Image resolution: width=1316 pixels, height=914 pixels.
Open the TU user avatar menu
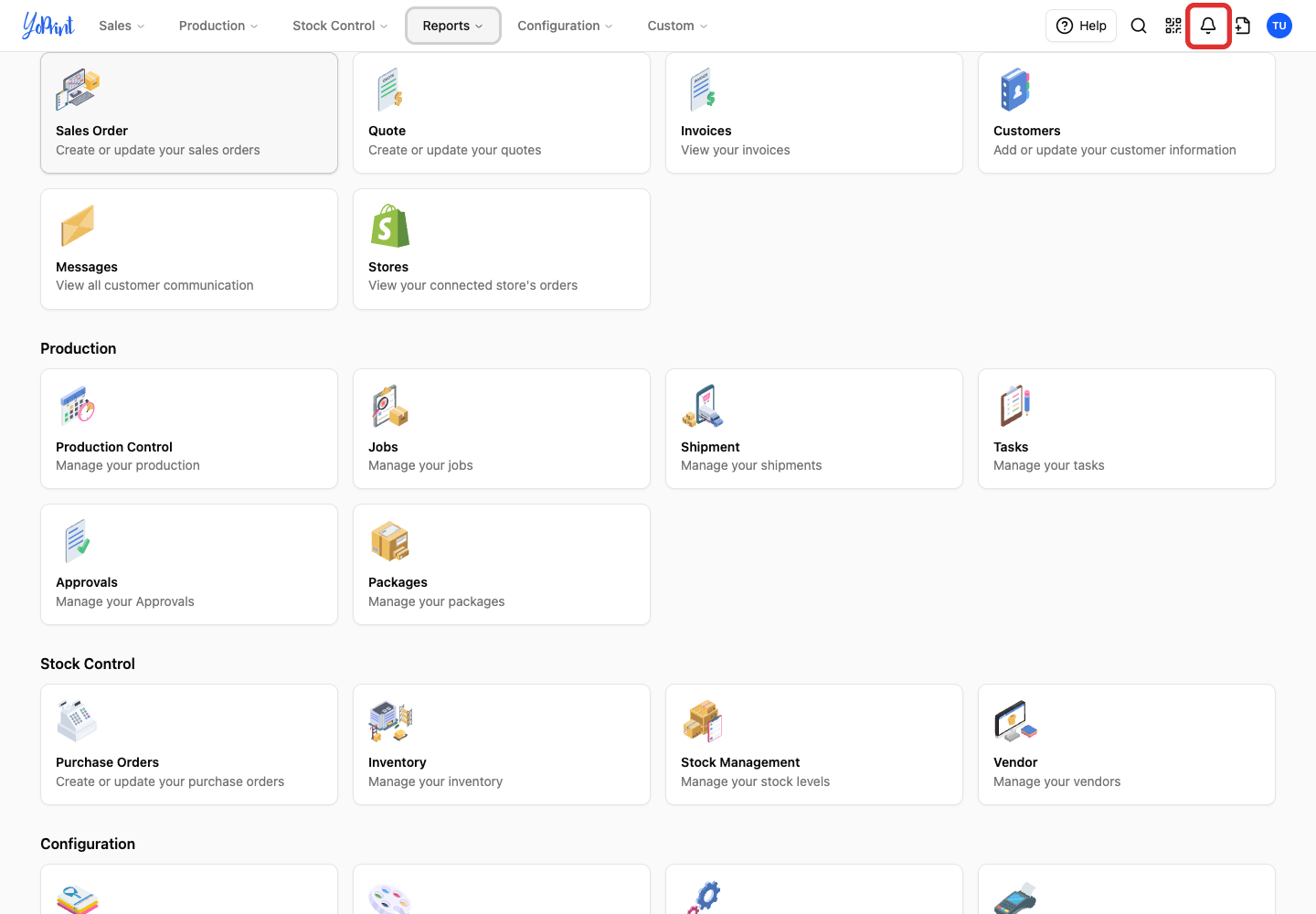[1279, 26]
